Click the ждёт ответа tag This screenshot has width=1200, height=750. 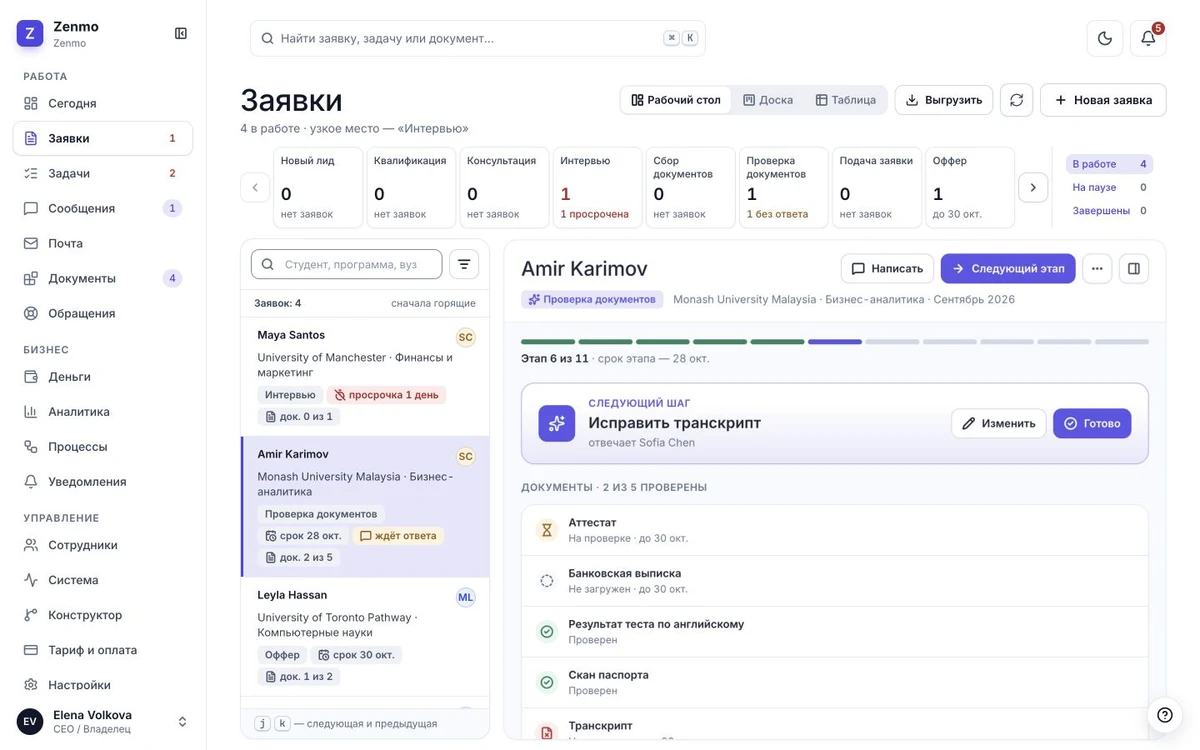click(398, 536)
